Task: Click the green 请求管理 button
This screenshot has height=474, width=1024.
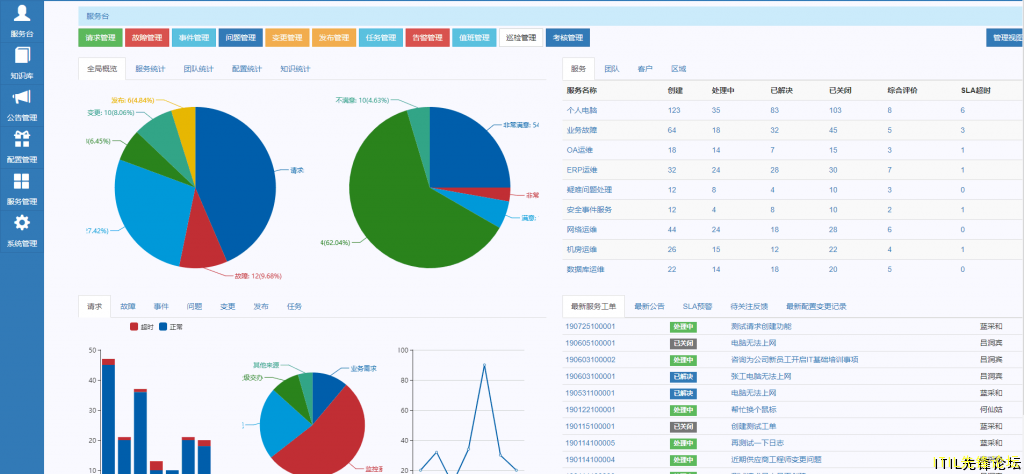Action: 100,38
